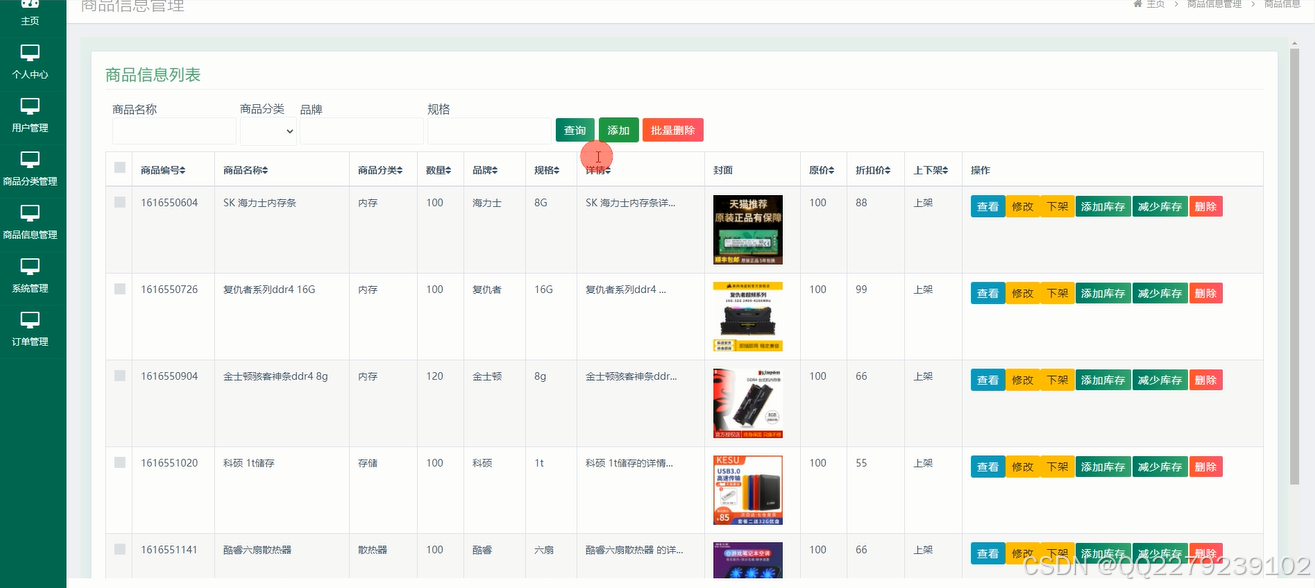Click 修改 for SK 海力士内存条

click(x=1022, y=207)
